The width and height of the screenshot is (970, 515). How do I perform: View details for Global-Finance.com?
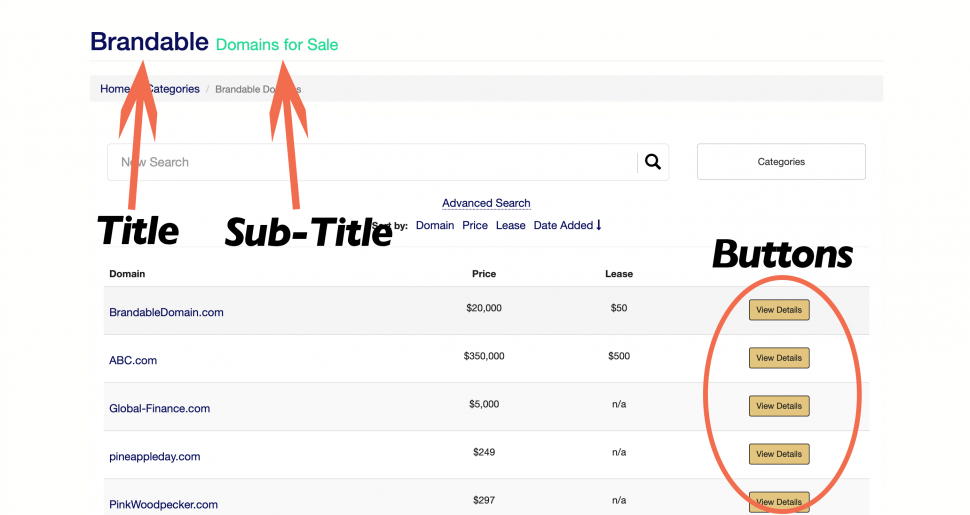tap(779, 406)
